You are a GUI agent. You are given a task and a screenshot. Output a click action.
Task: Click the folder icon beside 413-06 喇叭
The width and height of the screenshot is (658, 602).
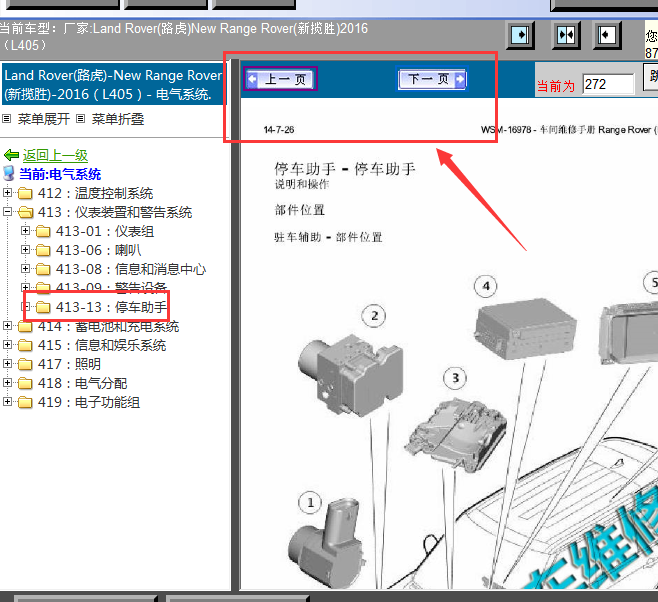pos(43,250)
